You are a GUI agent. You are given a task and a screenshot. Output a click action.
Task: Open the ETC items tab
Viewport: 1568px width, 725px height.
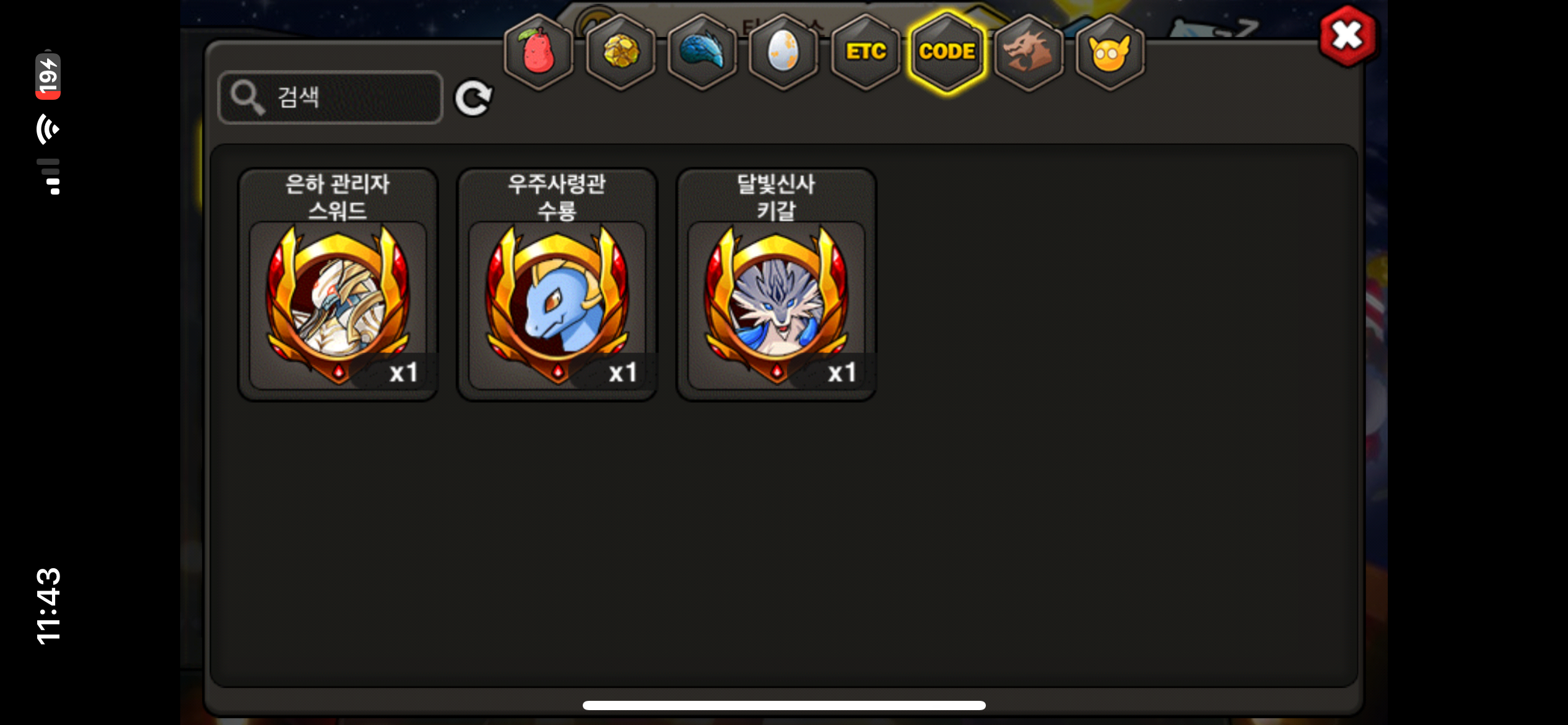(865, 51)
